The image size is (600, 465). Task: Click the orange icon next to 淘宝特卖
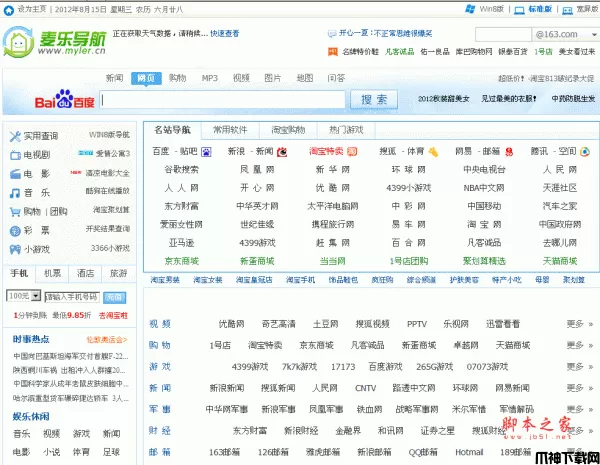click(x=352, y=152)
